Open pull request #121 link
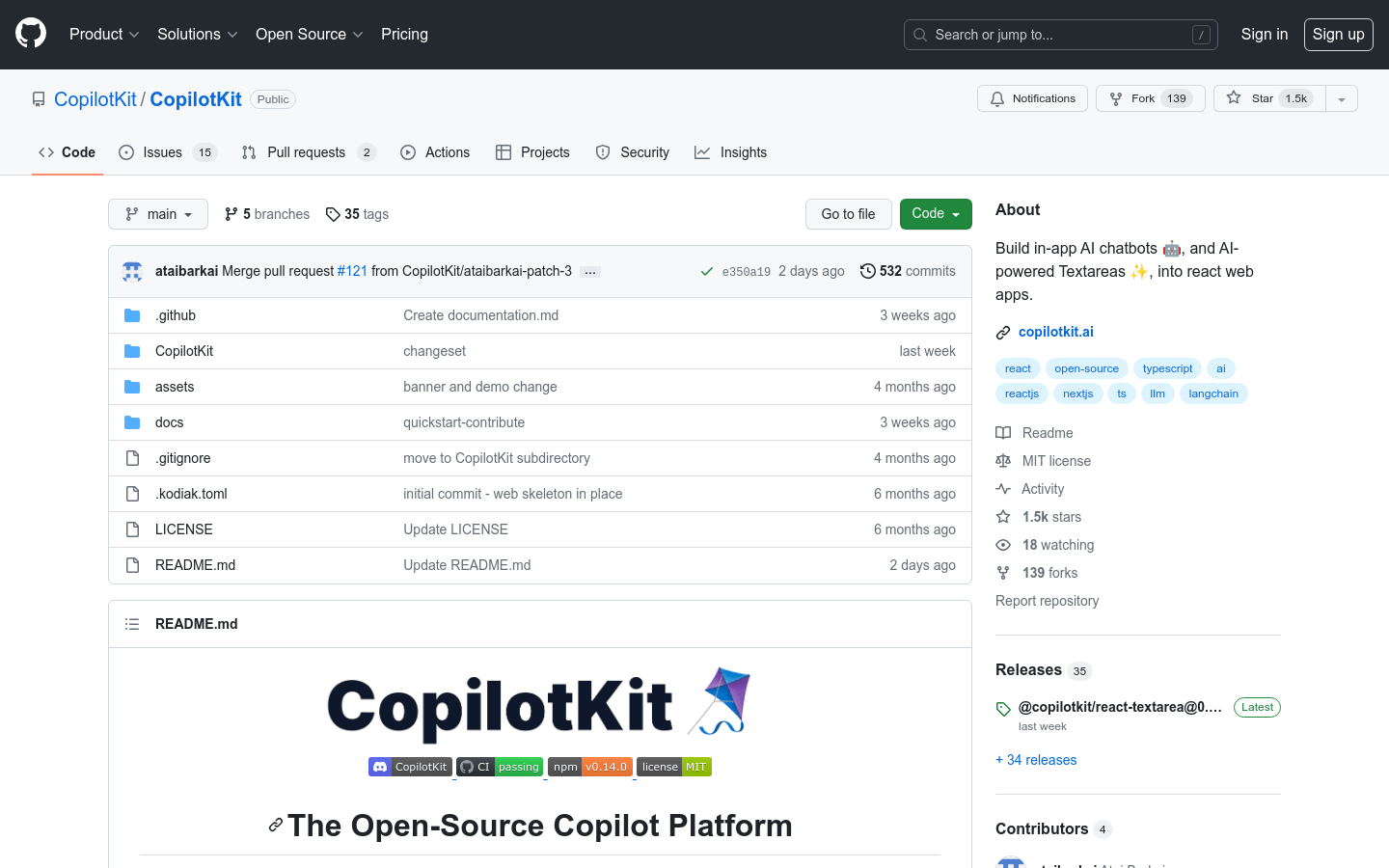The width and height of the screenshot is (1389, 868). click(x=352, y=271)
